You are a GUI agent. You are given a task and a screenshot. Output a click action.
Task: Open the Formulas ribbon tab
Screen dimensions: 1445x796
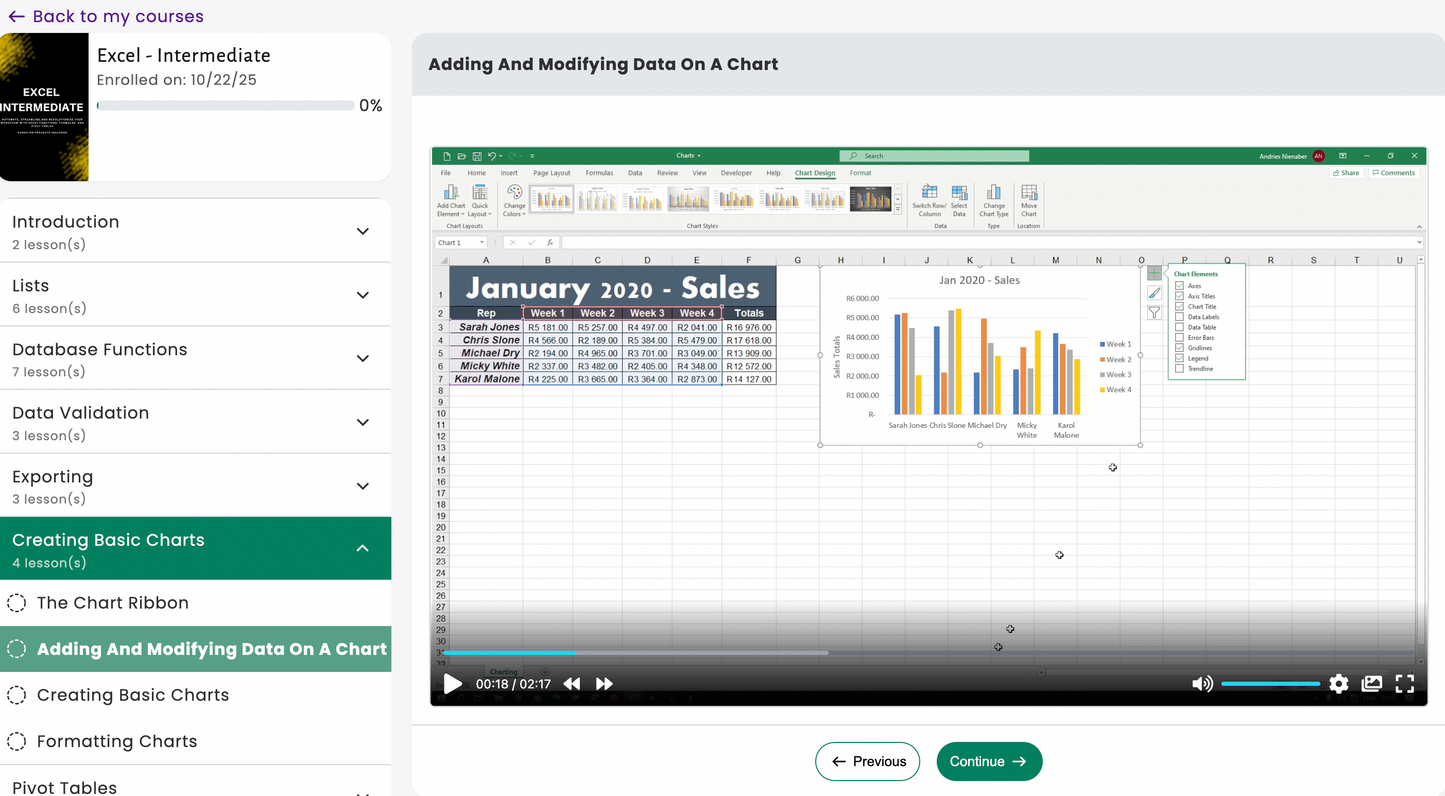599,172
